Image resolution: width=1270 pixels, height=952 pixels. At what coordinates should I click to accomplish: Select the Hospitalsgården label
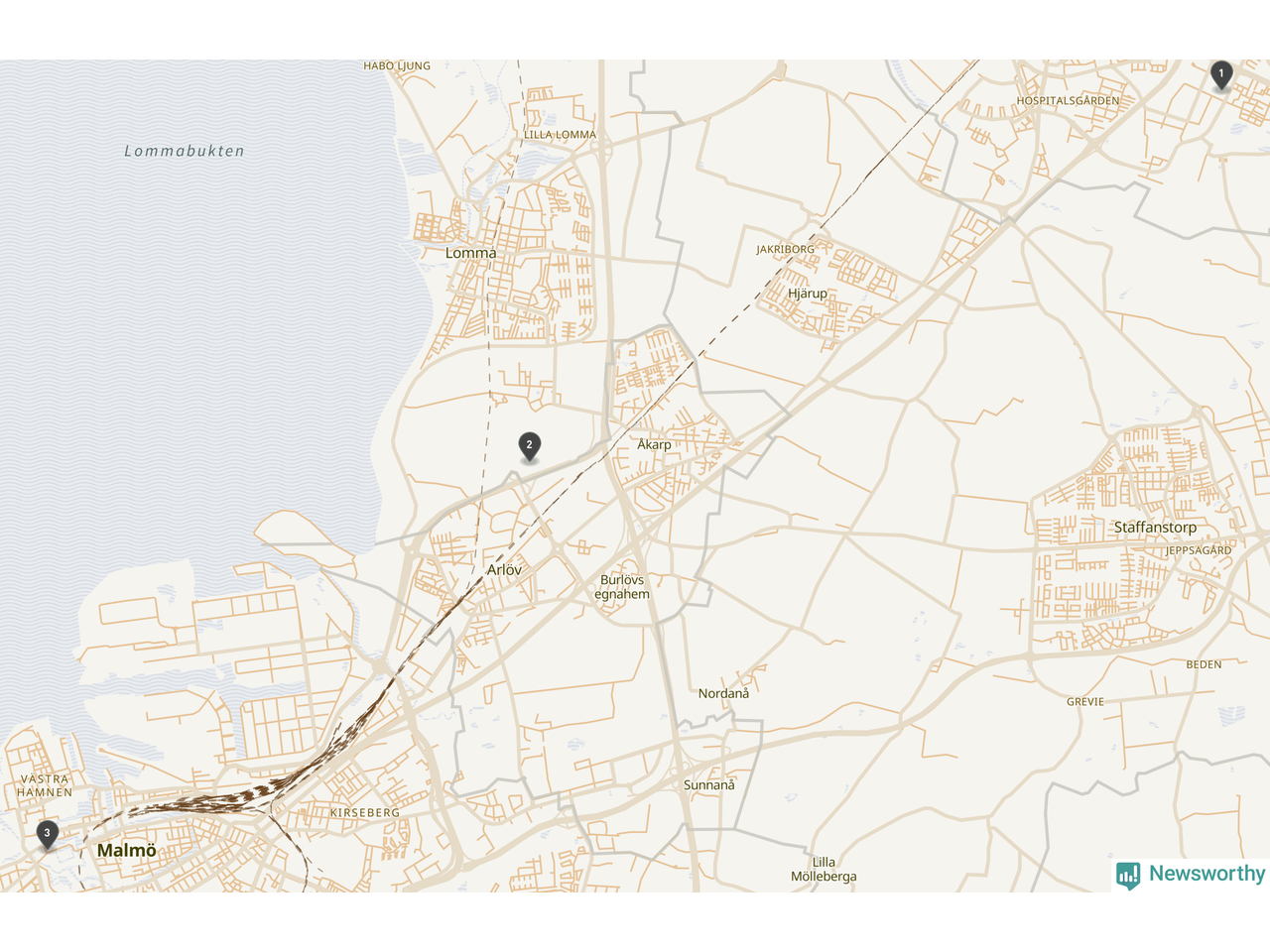1068,100
